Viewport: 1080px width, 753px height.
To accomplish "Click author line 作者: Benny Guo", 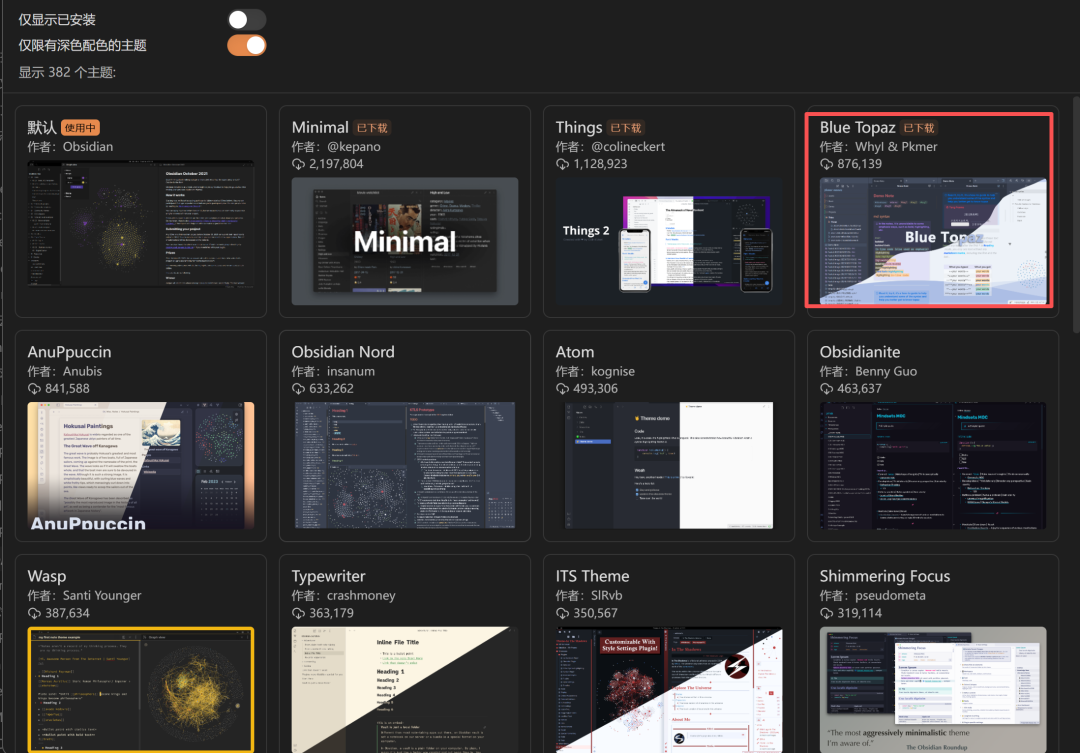I will 869,371.
